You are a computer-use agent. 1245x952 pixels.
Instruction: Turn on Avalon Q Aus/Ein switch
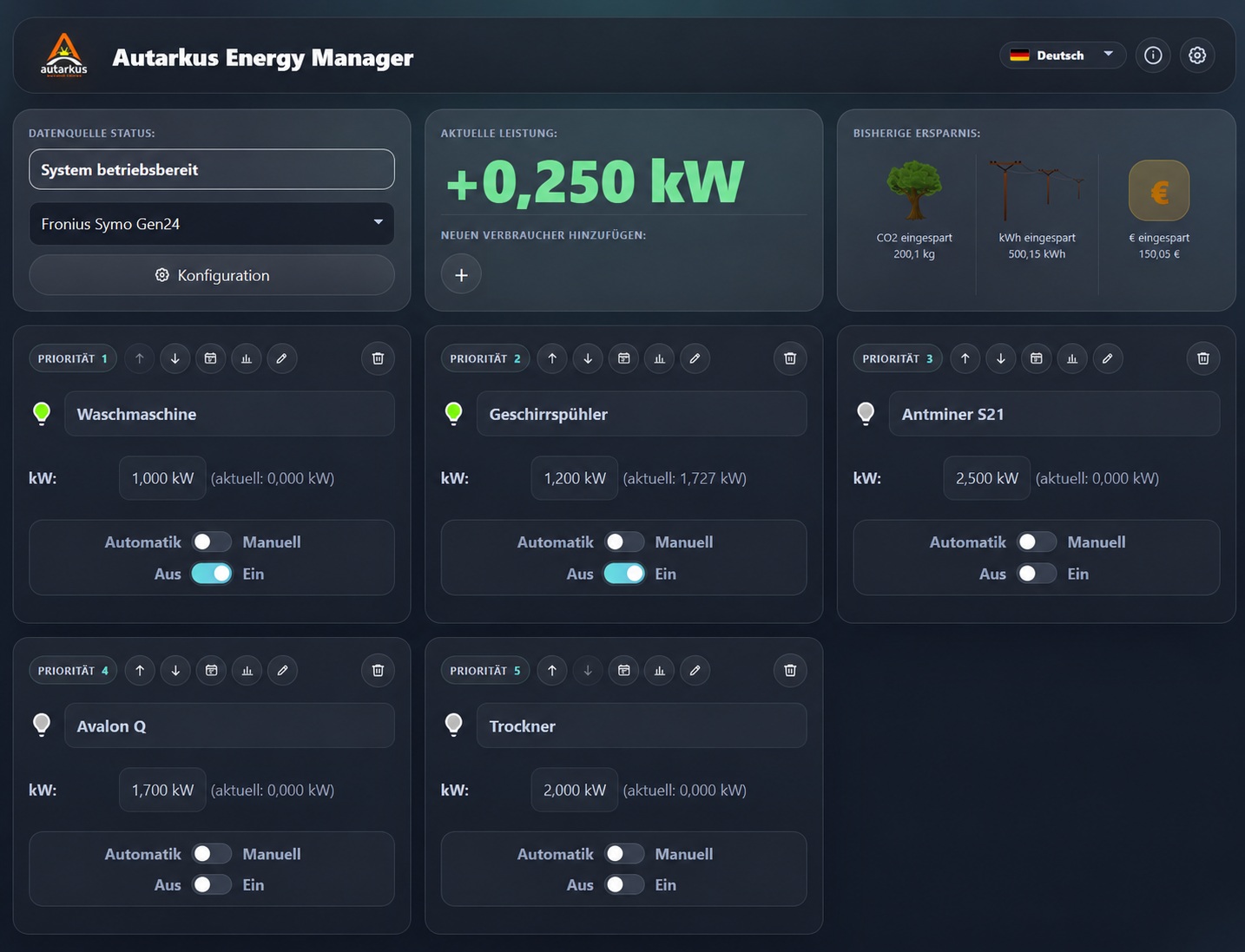tap(211, 885)
